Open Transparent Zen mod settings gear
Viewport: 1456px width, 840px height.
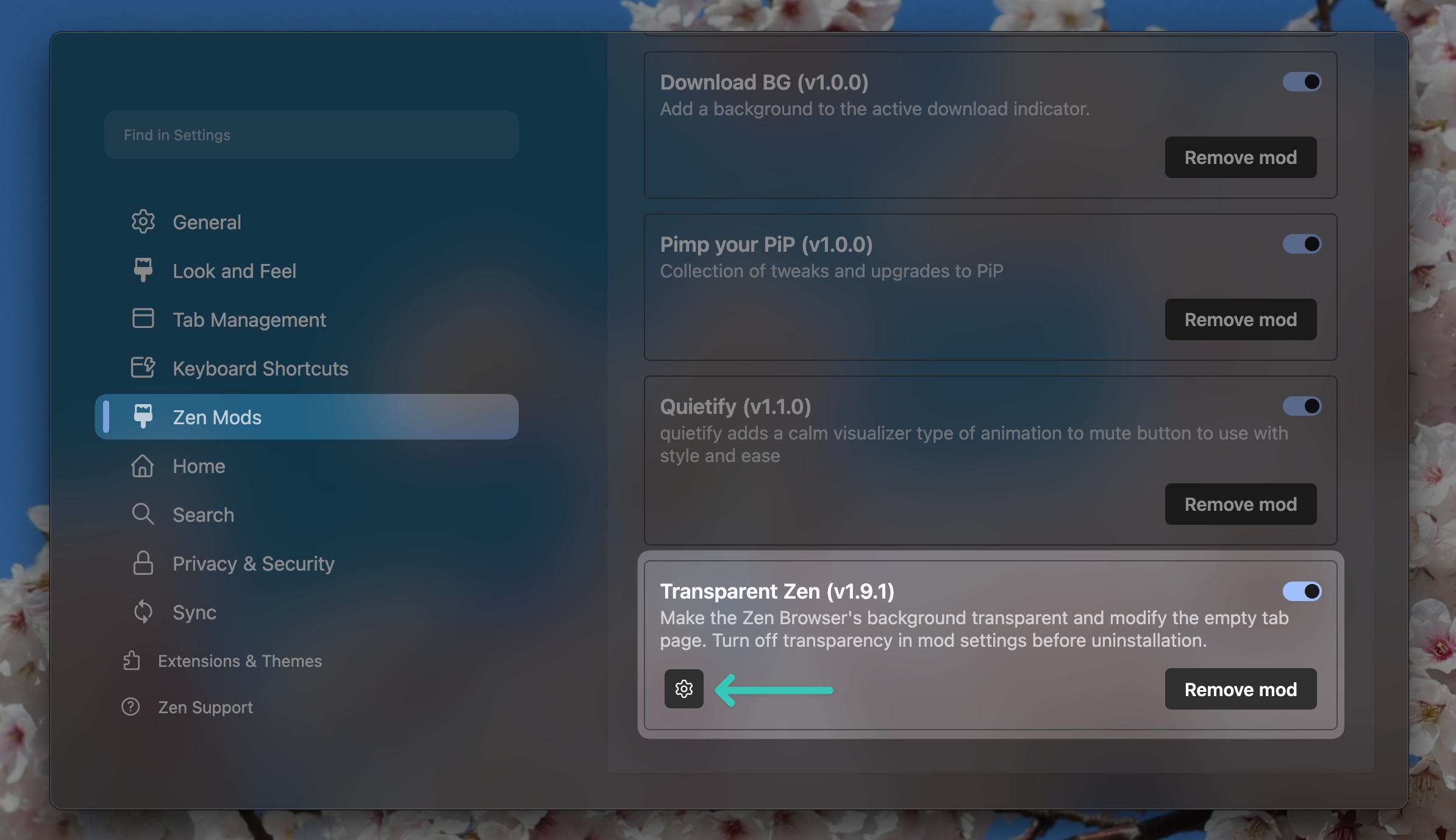[x=683, y=689]
